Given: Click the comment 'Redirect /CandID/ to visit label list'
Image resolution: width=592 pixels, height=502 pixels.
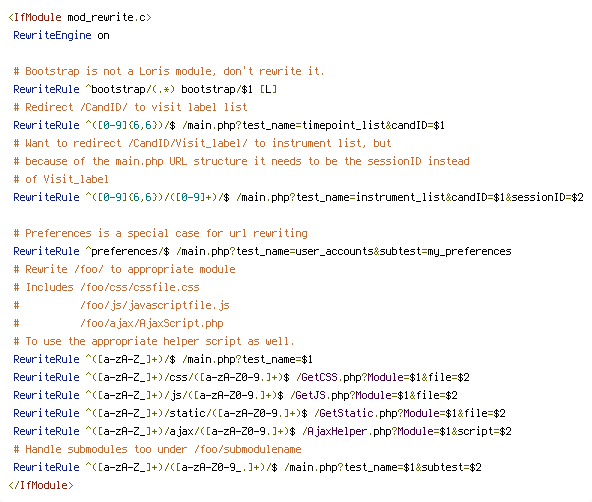Looking at the screenshot, I should pos(130,107).
